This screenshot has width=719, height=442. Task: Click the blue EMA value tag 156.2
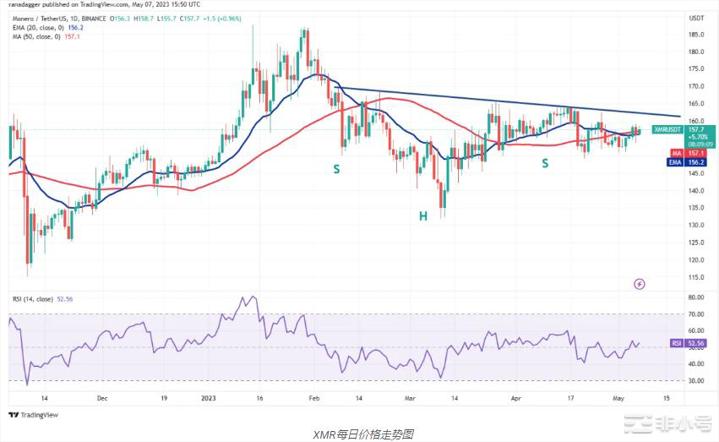pyautogui.click(x=674, y=160)
